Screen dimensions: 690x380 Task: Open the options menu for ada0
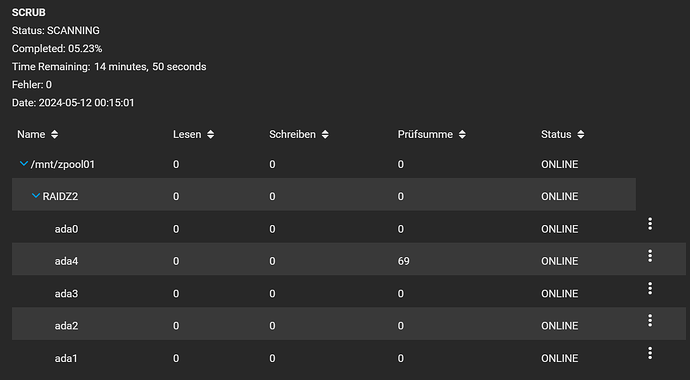coord(650,223)
